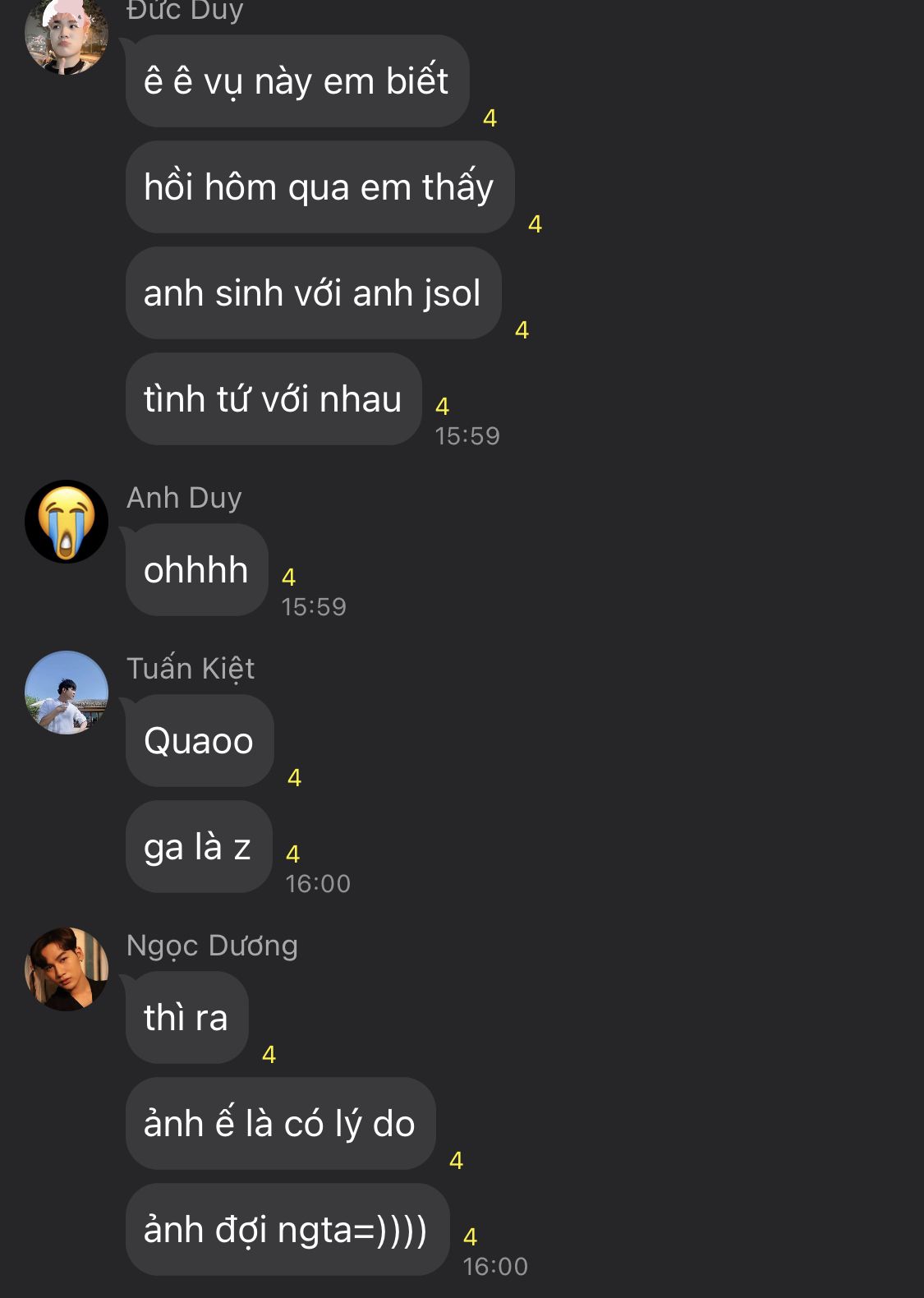
Task: Select the message 'ê ê vụ này em biết'
Action: coord(297,81)
